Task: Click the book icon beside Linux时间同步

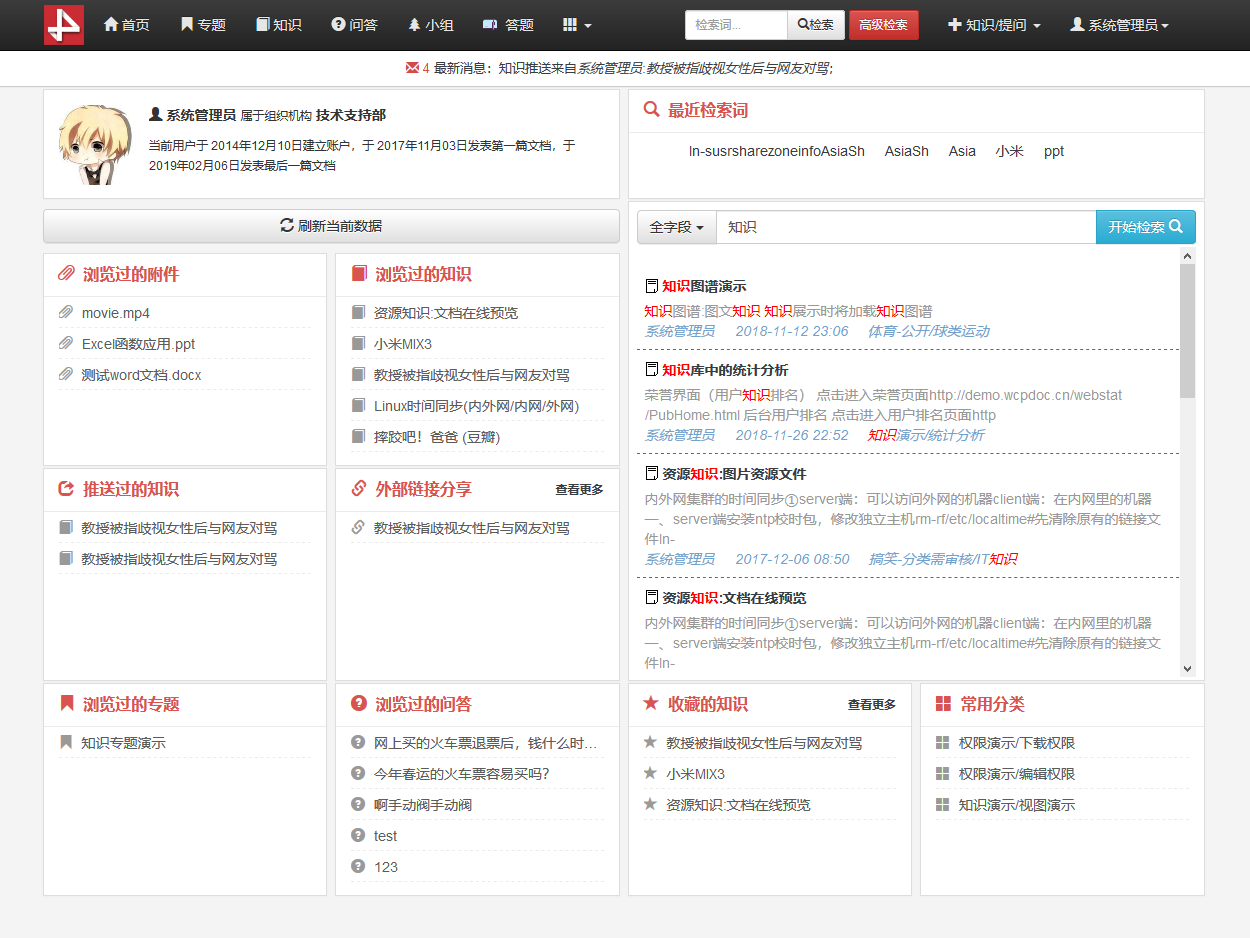Action: [358, 406]
